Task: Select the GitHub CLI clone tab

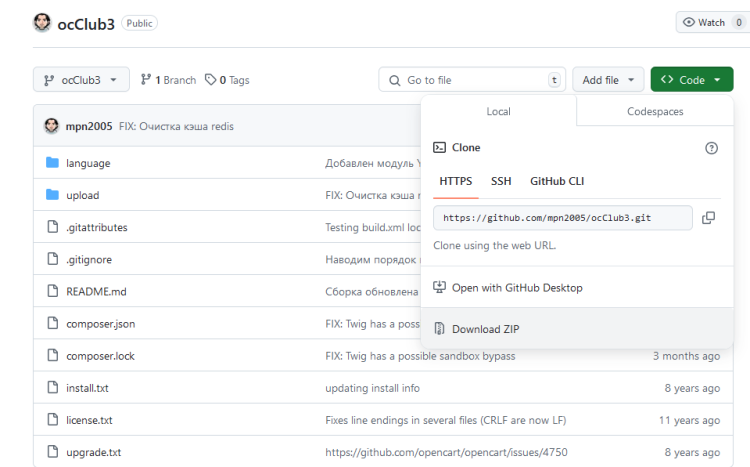Action: tap(557, 181)
